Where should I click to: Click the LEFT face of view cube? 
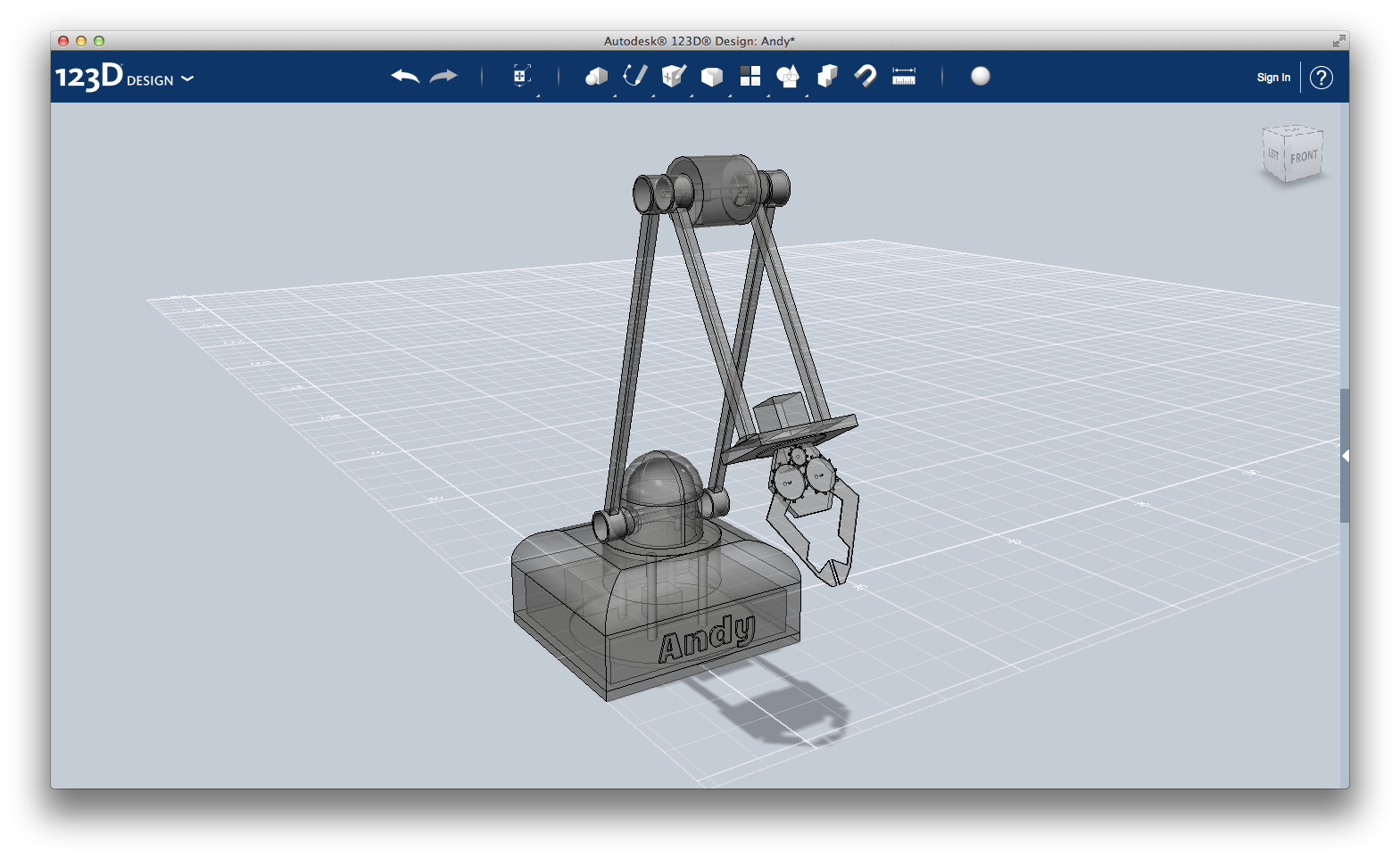1273,153
